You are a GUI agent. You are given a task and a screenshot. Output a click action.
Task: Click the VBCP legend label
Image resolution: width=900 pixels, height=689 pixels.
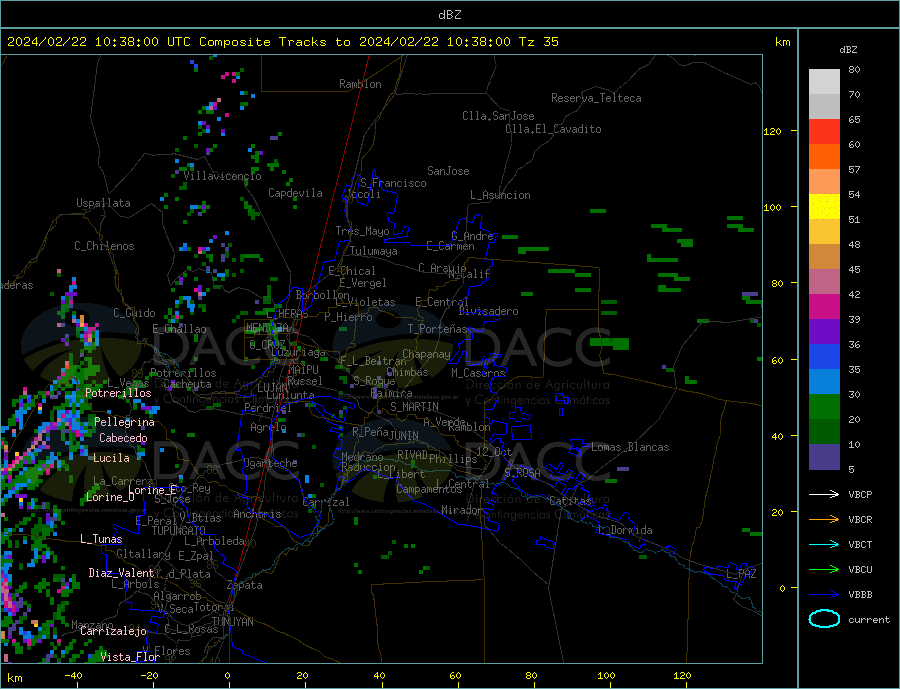pyautogui.click(x=860, y=494)
